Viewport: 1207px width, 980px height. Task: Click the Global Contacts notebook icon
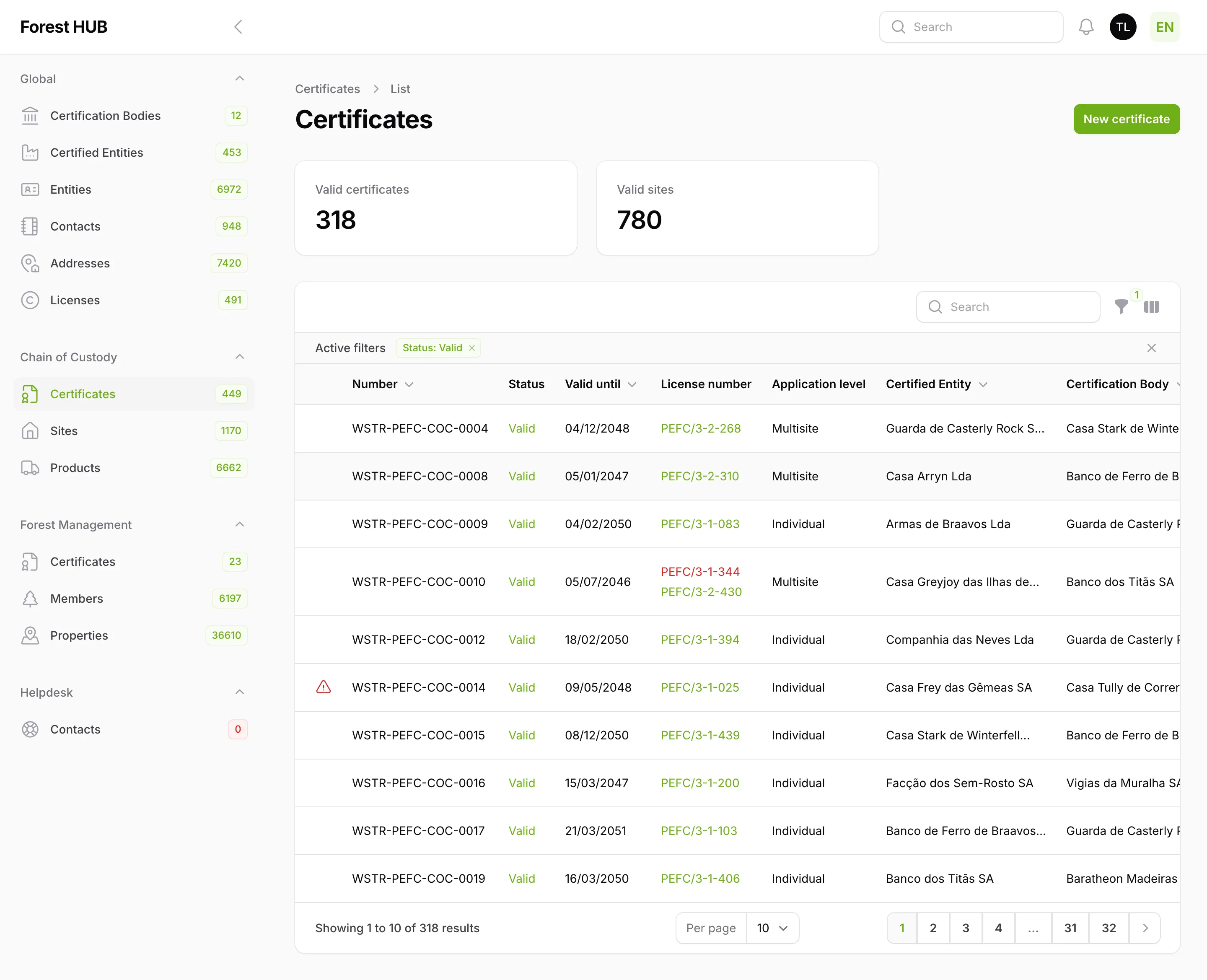click(x=30, y=226)
